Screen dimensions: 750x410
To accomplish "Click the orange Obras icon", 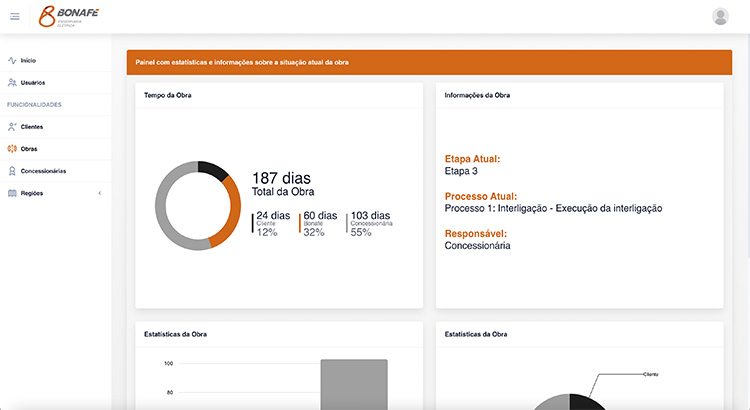I will [12, 149].
